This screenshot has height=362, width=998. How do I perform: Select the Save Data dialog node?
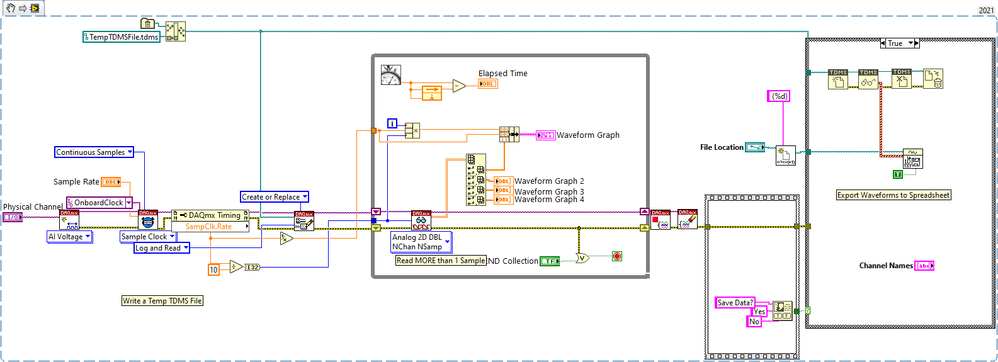point(782,311)
